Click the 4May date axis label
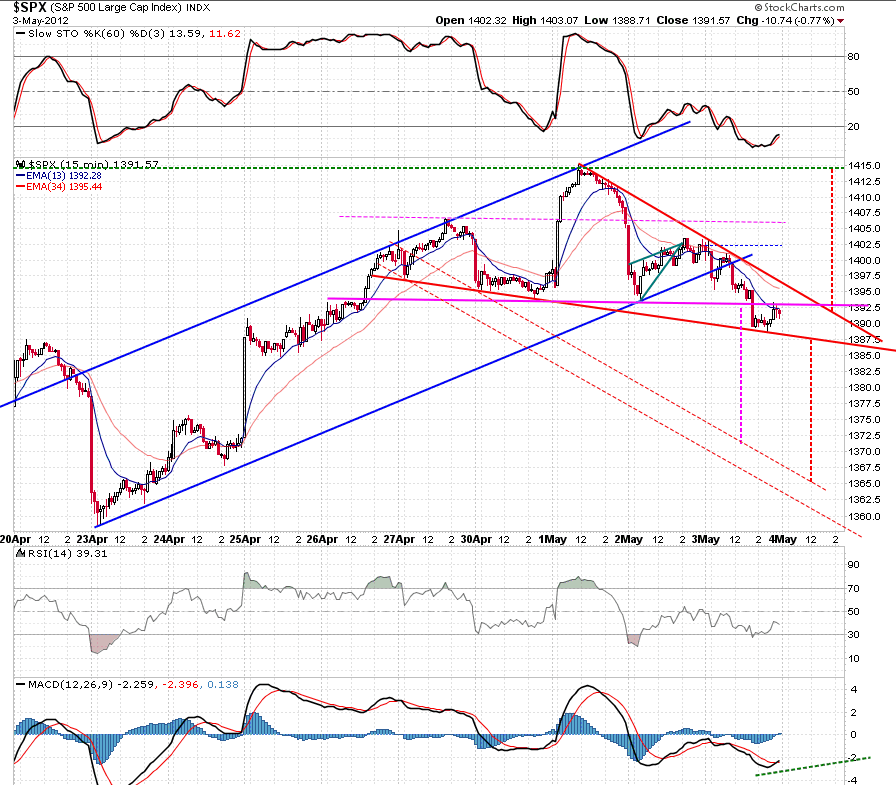This screenshot has height=785, width=896. [x=782, y=539]
